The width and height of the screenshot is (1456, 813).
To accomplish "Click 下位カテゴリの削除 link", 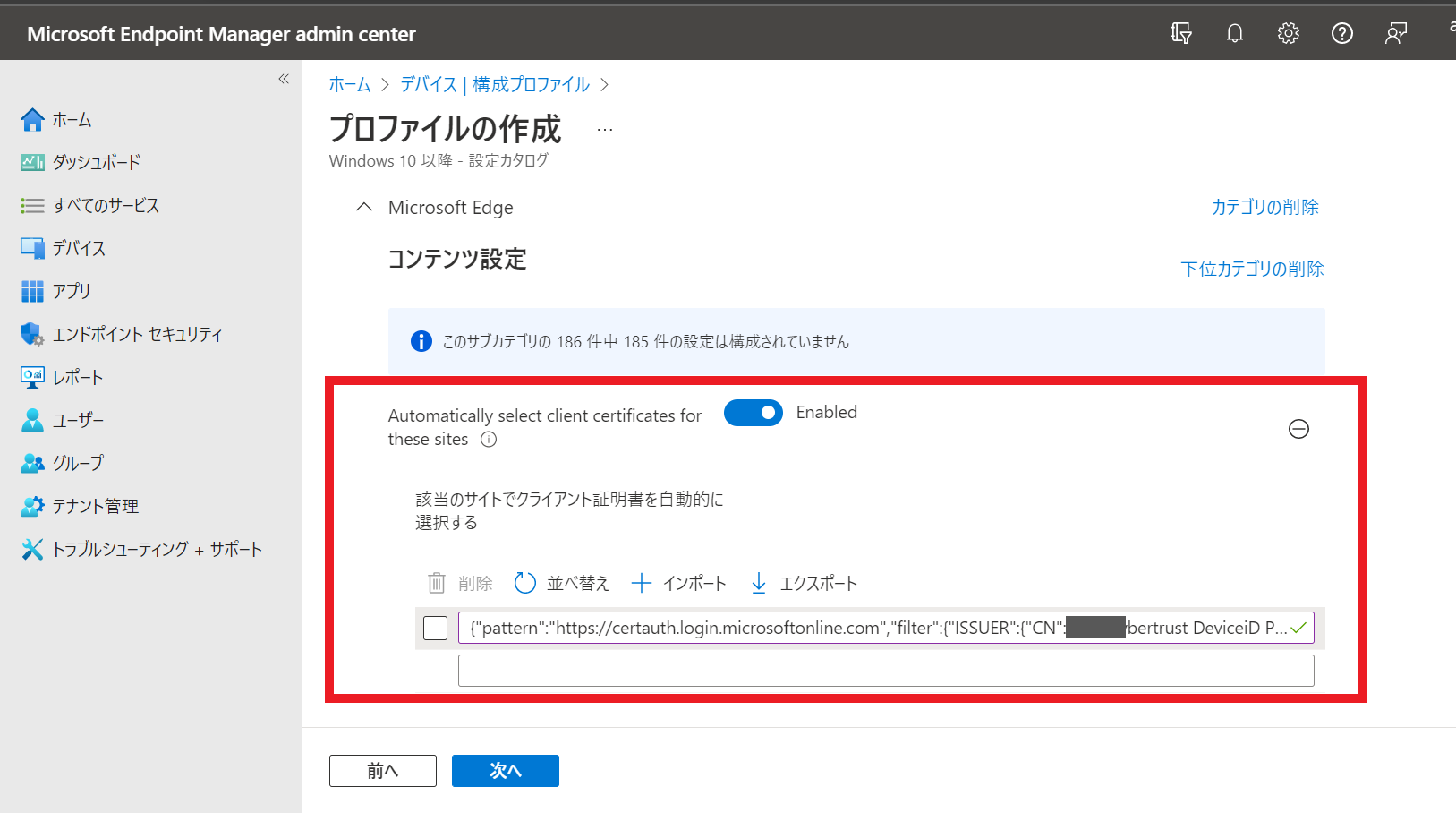I will click(1252, 269).
